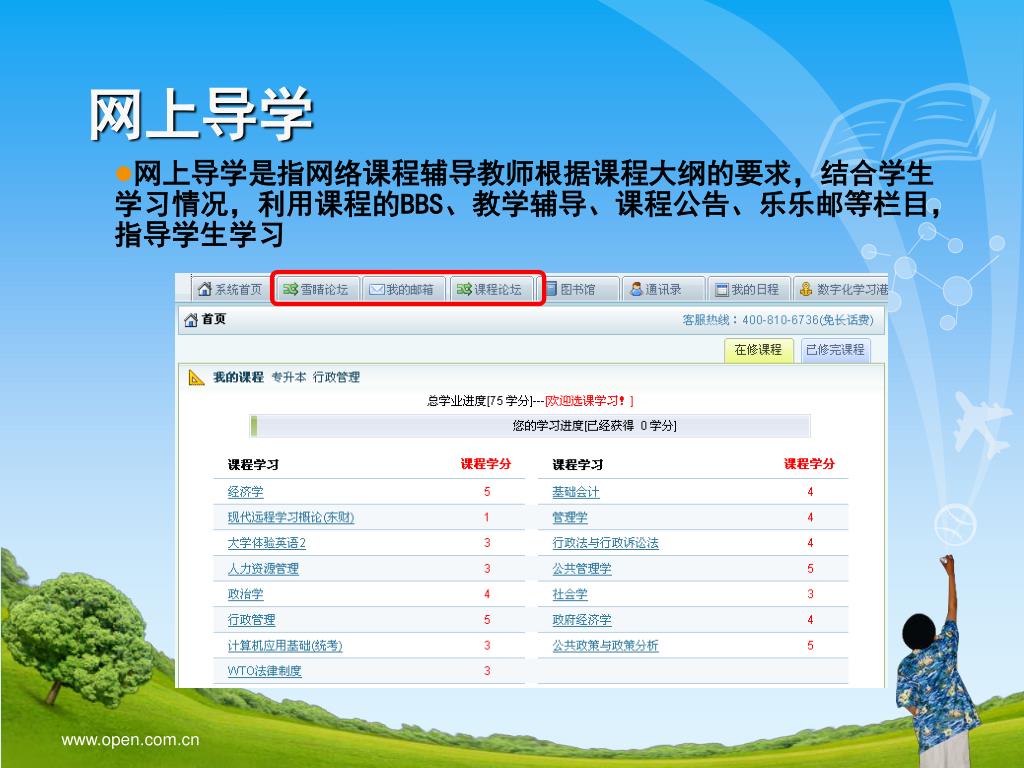Open the 雪晴论坛 tab
Viewport: 1024px width, 768px height.
click(x=317, y=289)
